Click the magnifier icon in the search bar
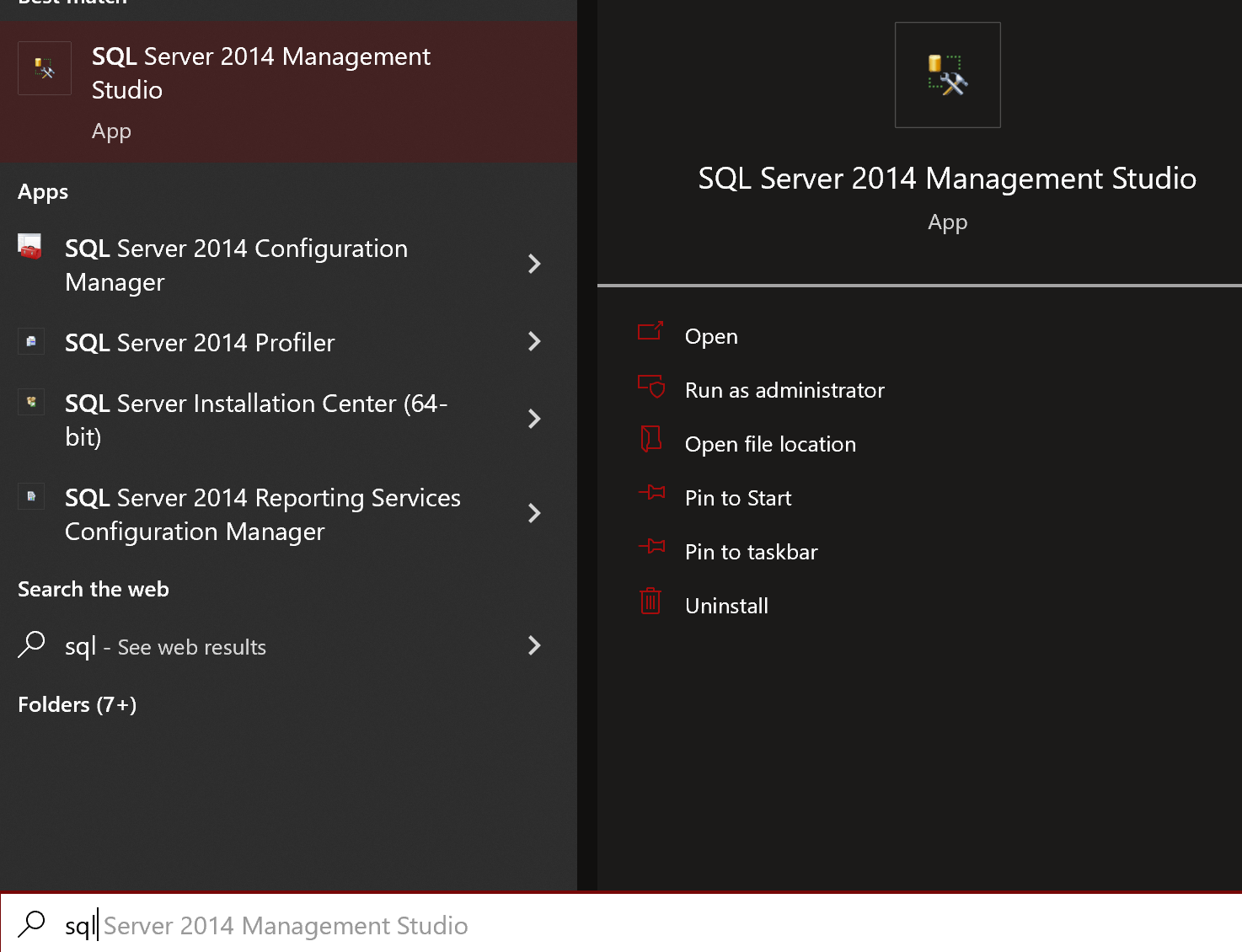Screen dimensions: 1242x952 coord(31,924)
